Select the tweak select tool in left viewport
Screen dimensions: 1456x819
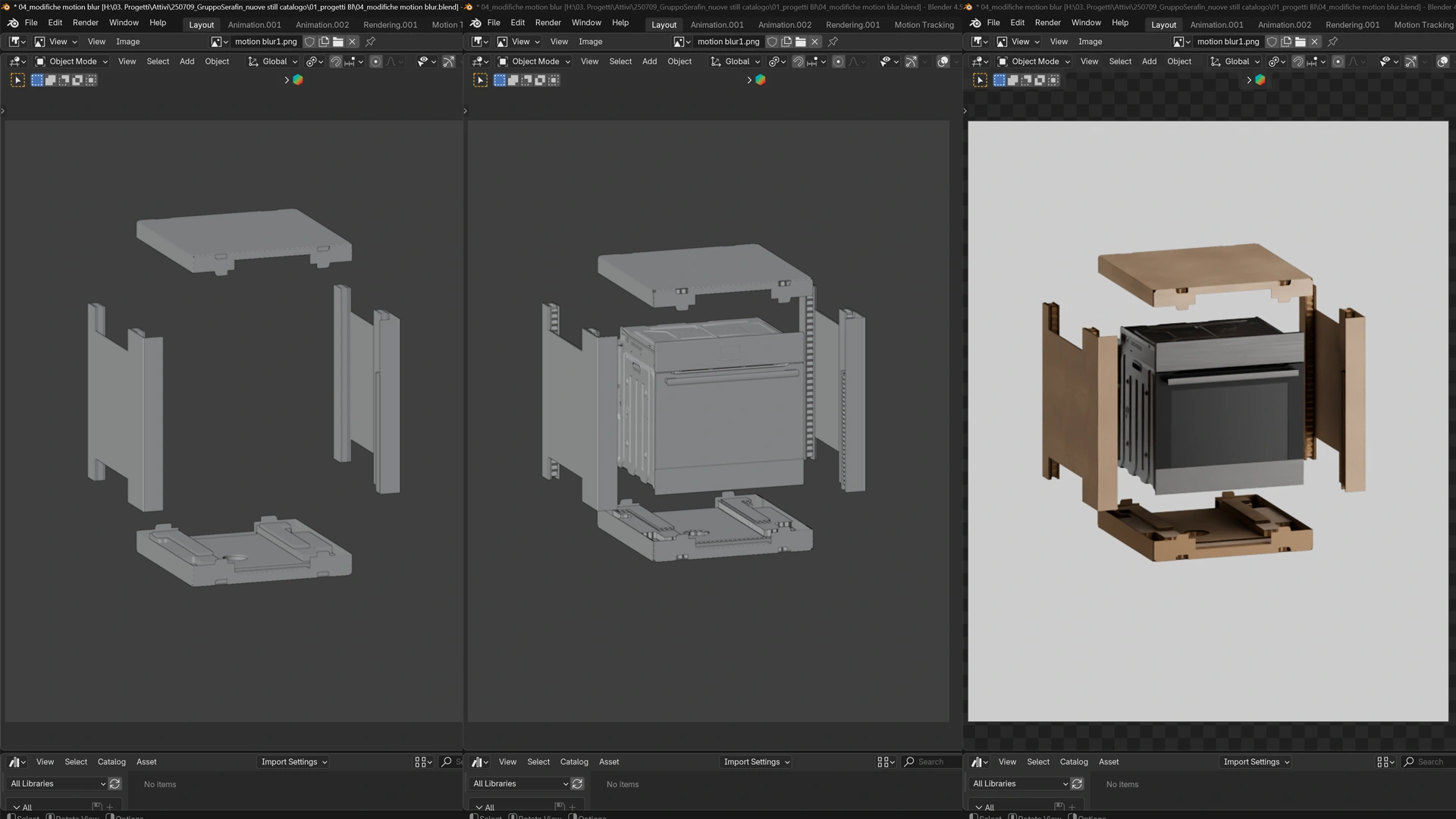tap(17, 80)
